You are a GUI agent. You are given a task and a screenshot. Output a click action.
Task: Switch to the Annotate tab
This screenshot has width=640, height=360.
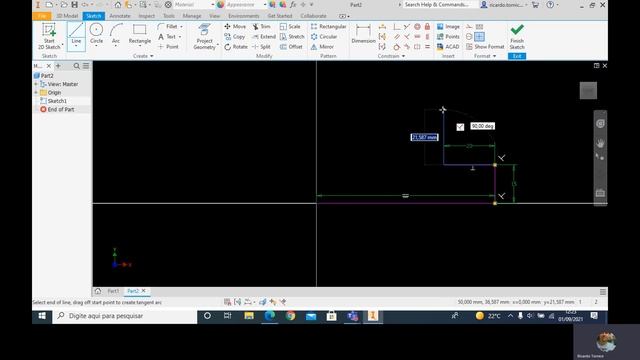(x=120, y=16)
